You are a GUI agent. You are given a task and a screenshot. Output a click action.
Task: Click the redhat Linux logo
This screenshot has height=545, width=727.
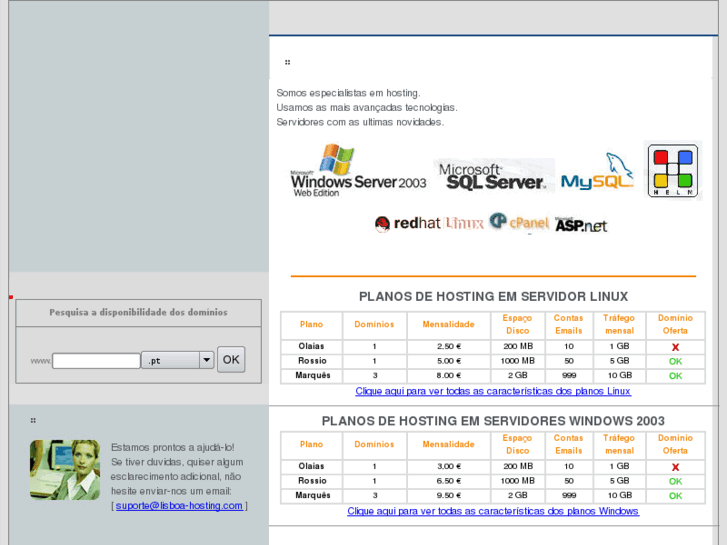tap(429, 224)
